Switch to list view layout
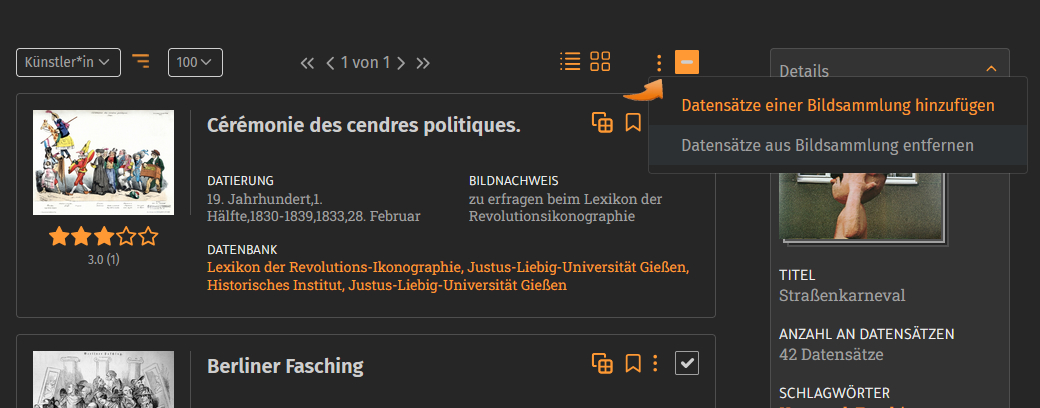The image size is (1040, 408). tap(570, 62)
